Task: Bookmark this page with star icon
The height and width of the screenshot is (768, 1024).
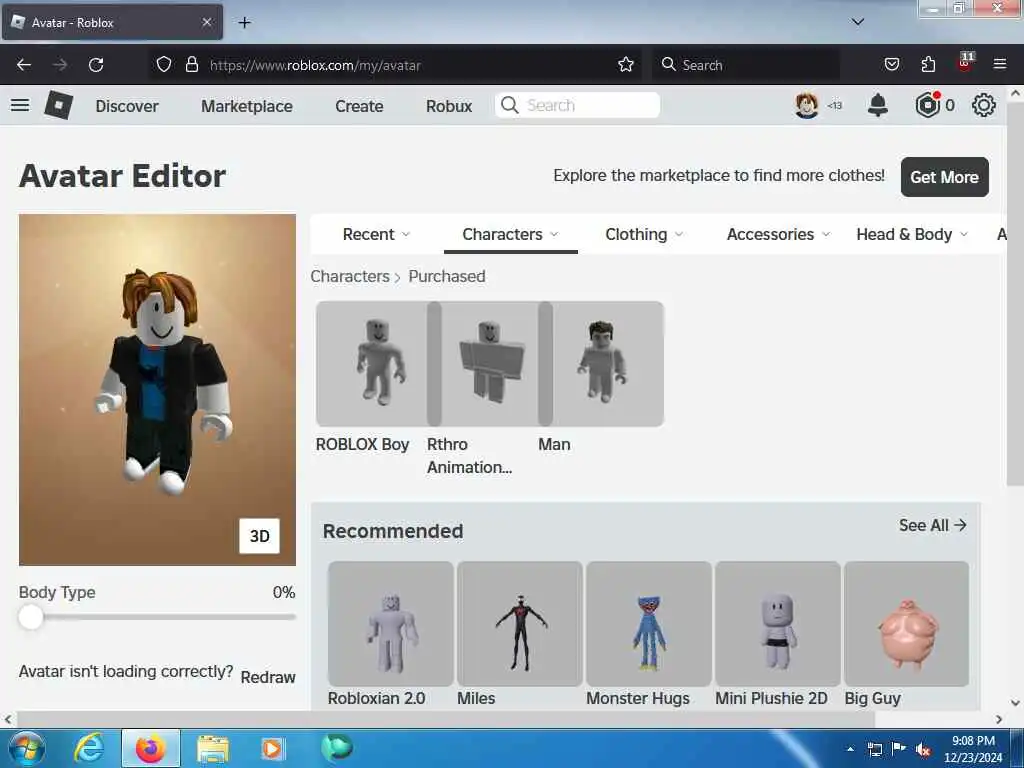Action: 626,65
